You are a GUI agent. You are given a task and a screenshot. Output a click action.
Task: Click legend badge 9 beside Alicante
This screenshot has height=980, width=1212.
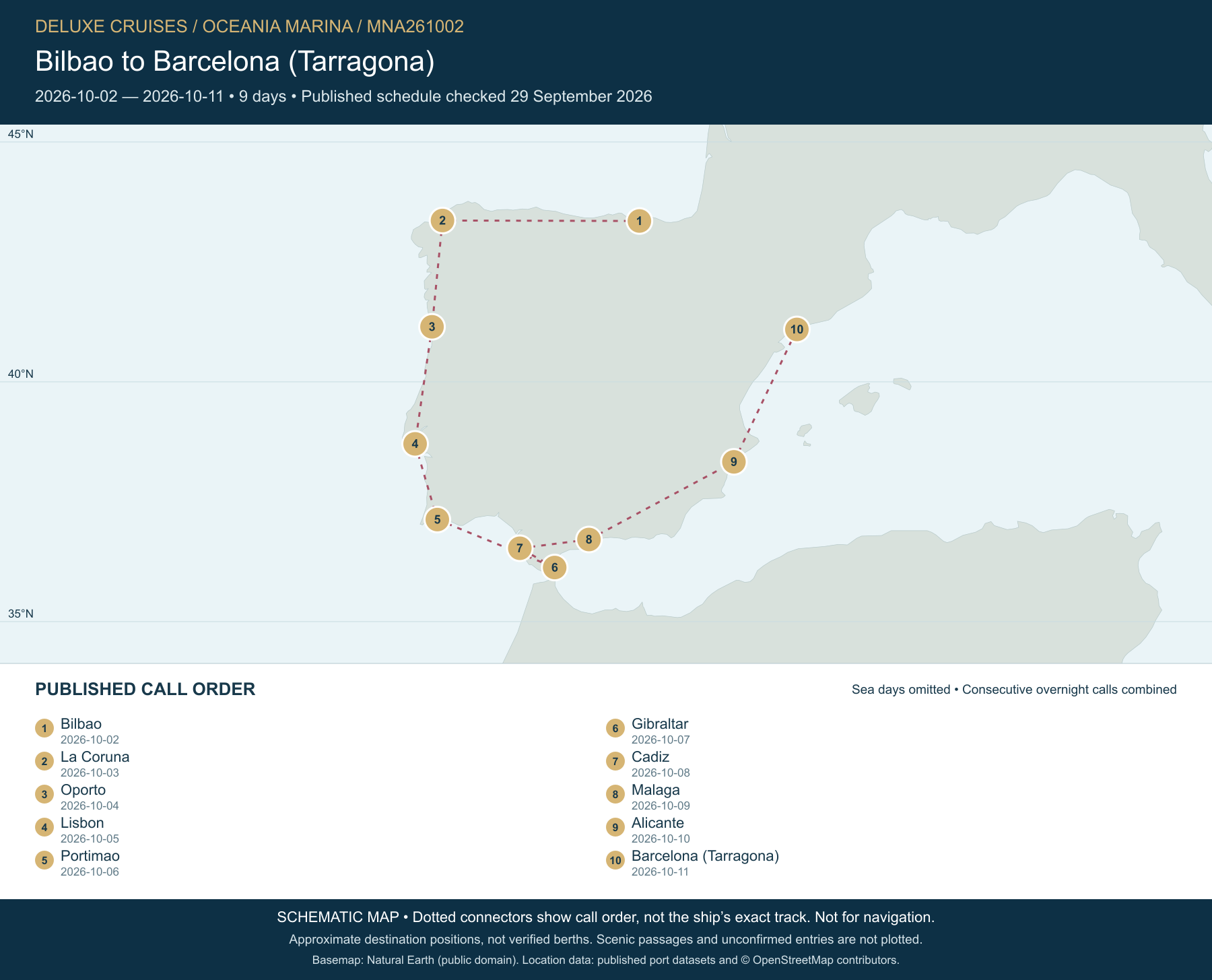point(615,827)
